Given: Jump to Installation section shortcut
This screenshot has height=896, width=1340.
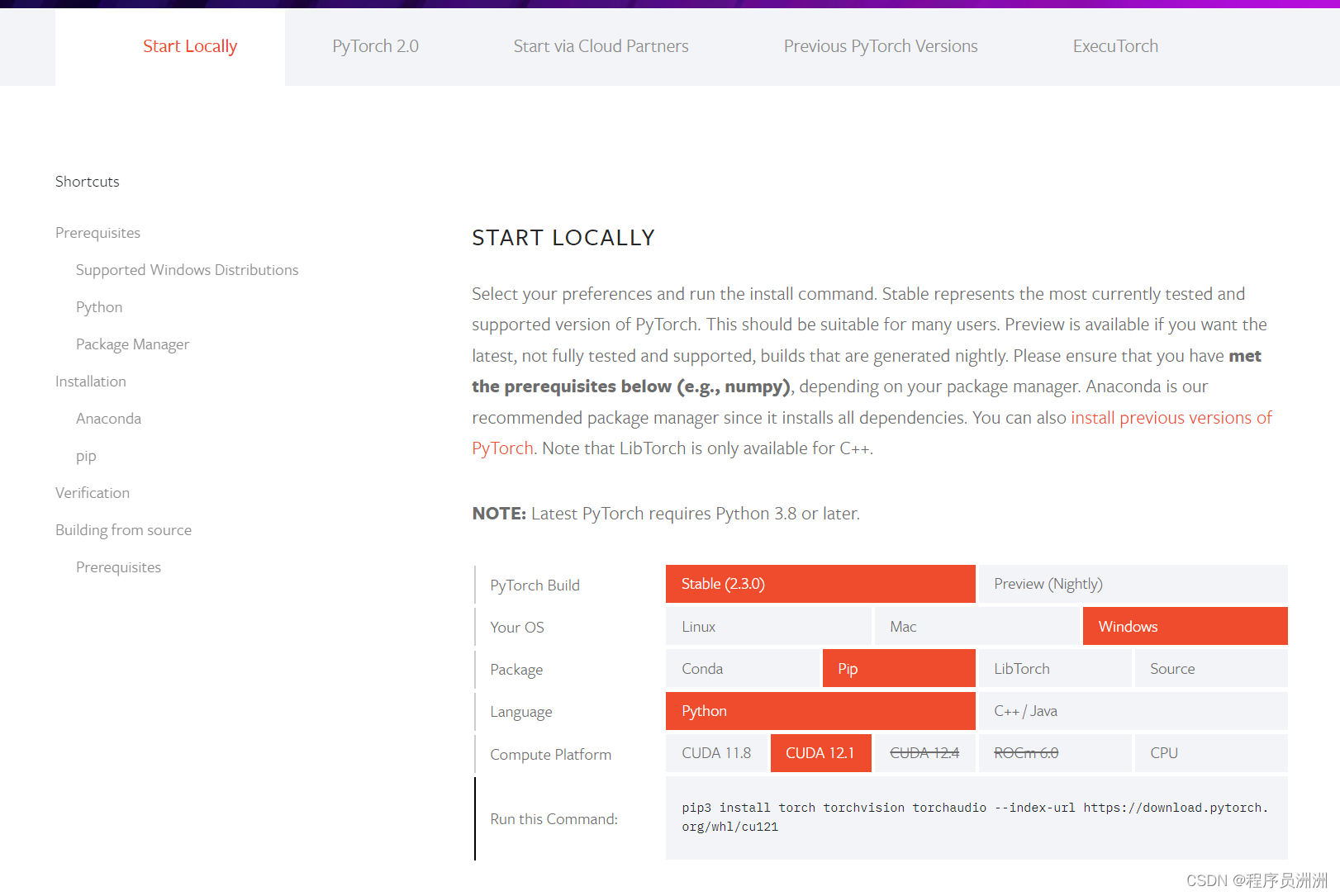Looking at the screenshot, I should [x=91, y=382].
